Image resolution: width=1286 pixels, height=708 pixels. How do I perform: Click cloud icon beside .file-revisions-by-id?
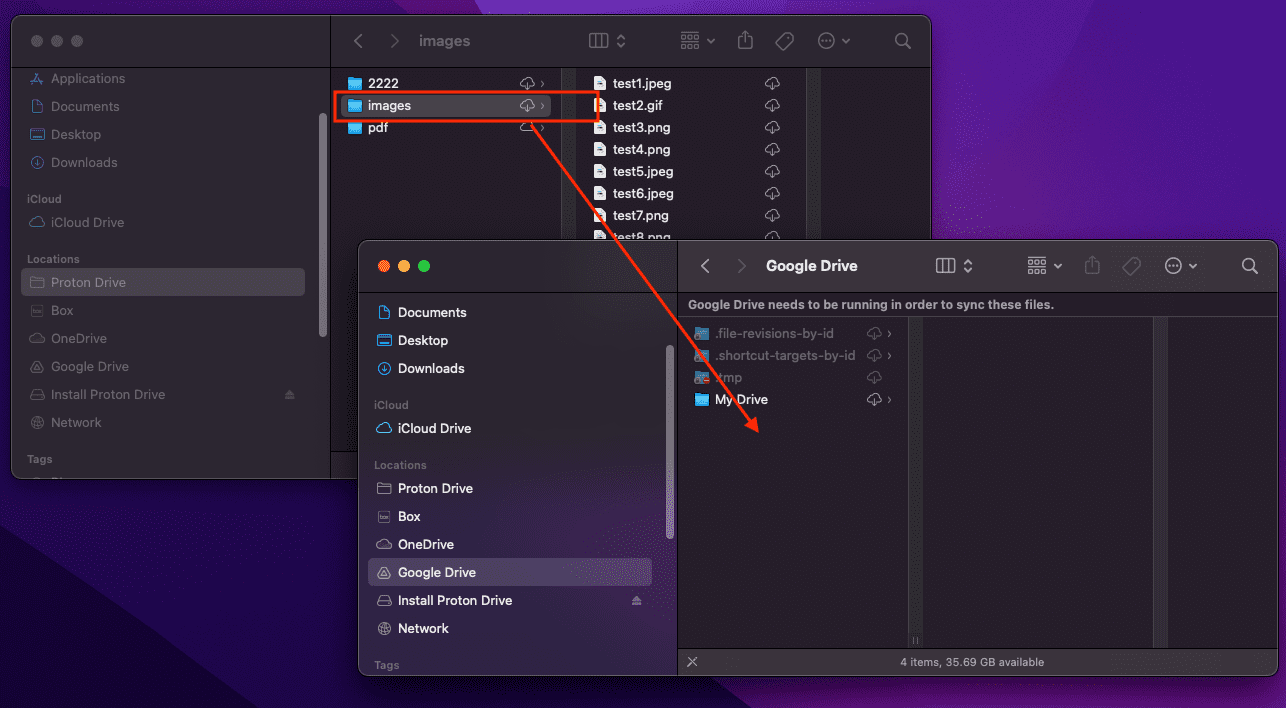coord(874,333)
